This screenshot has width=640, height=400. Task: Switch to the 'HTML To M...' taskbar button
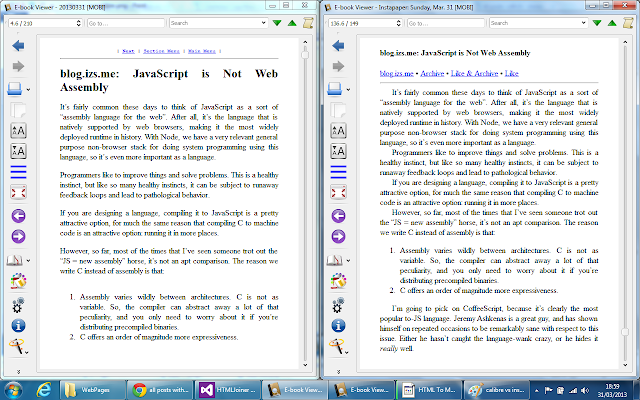coord(428,390)
